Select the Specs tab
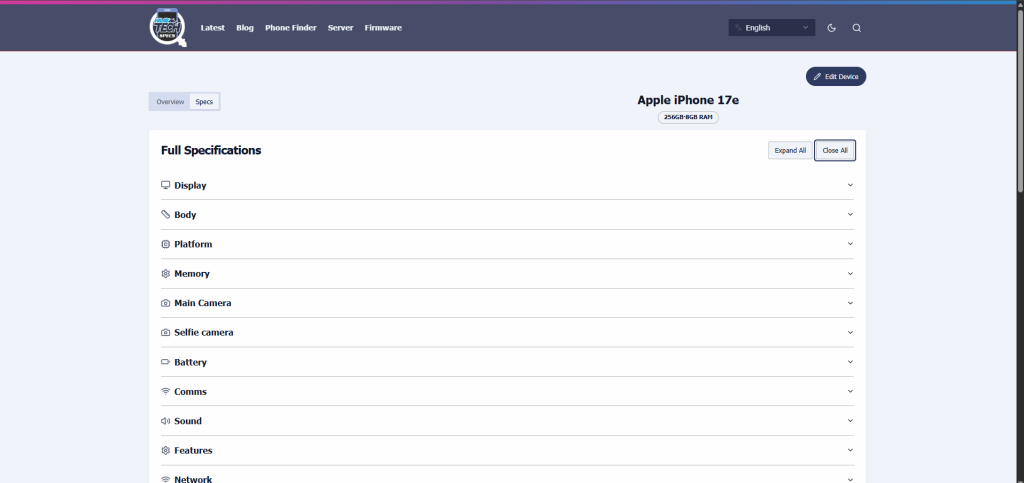Viewport: 1024px width, 483px height. tap(204, 102)
